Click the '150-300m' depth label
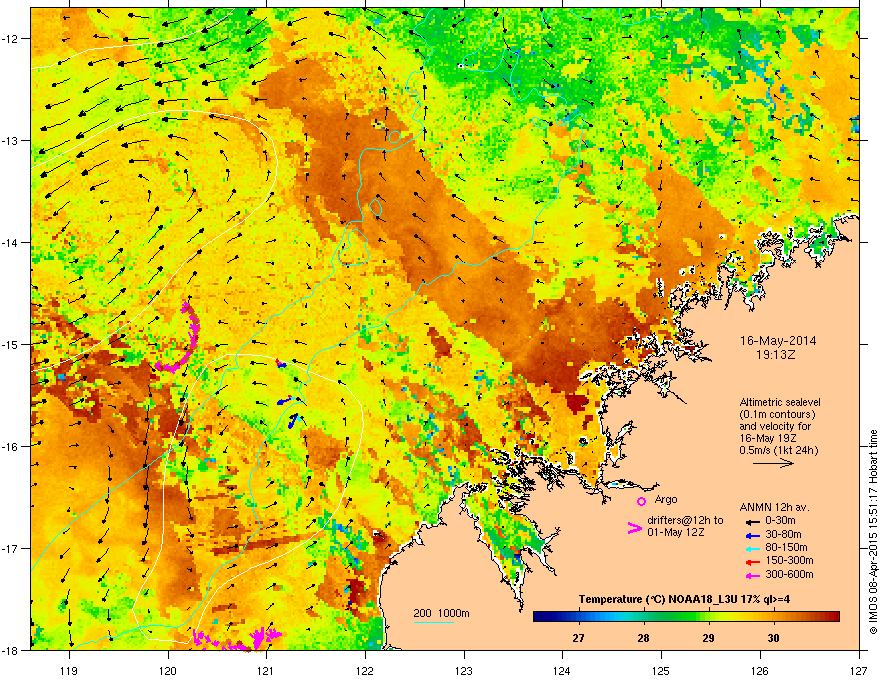This screenshot has height=680, width=880. tap(789, 560)
